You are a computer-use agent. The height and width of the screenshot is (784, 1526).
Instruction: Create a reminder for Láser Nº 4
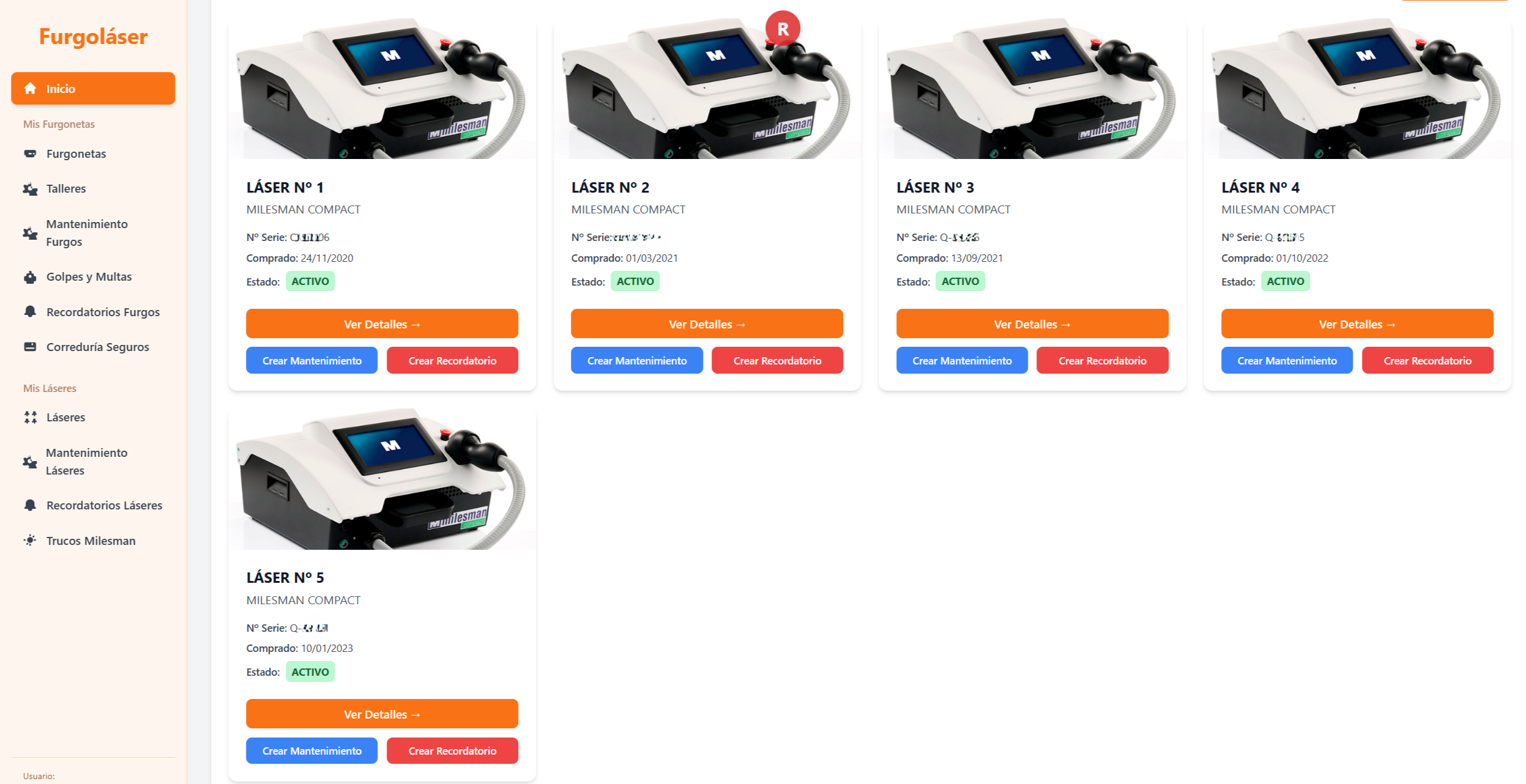point(1427,361)
